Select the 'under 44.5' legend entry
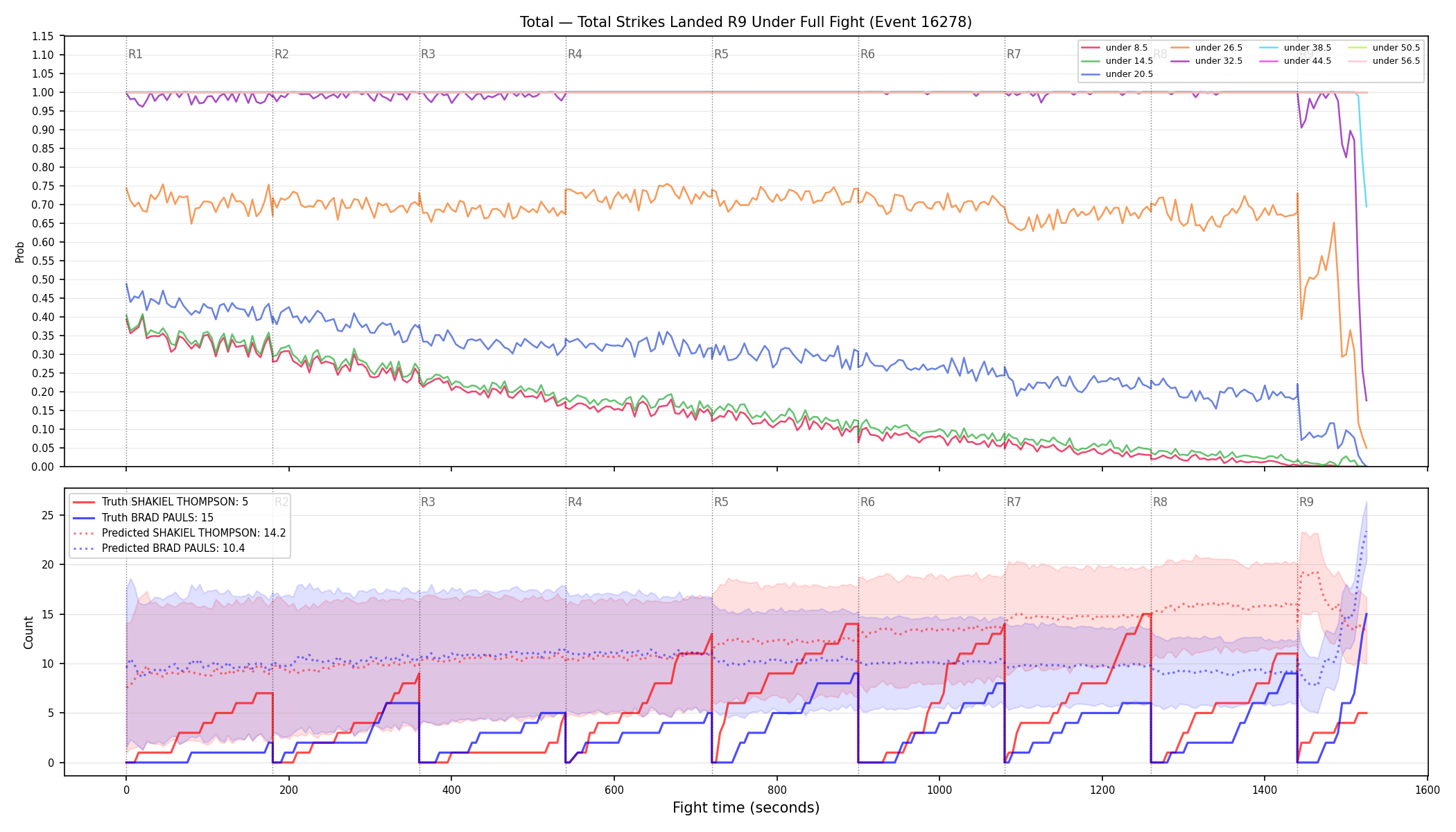 1296,61
